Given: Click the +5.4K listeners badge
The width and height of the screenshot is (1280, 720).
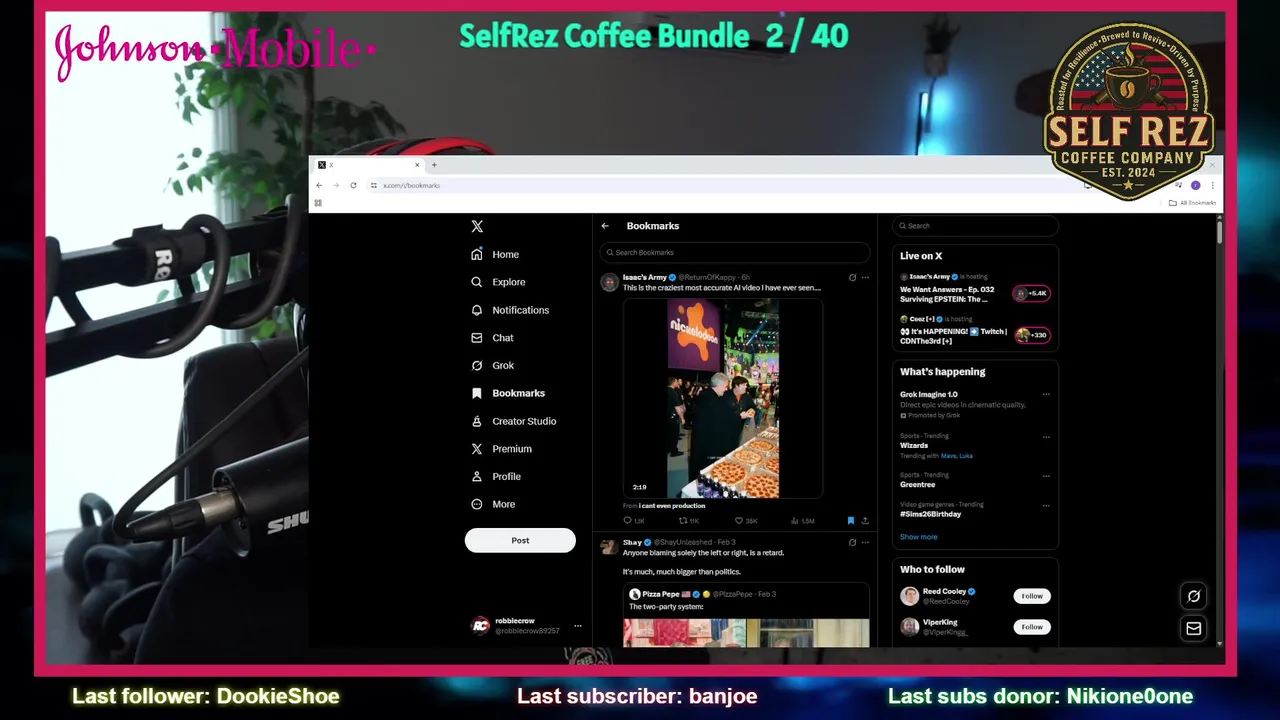Looking at the screenshot, I should pyautogui.click(x=1031, y=293).
